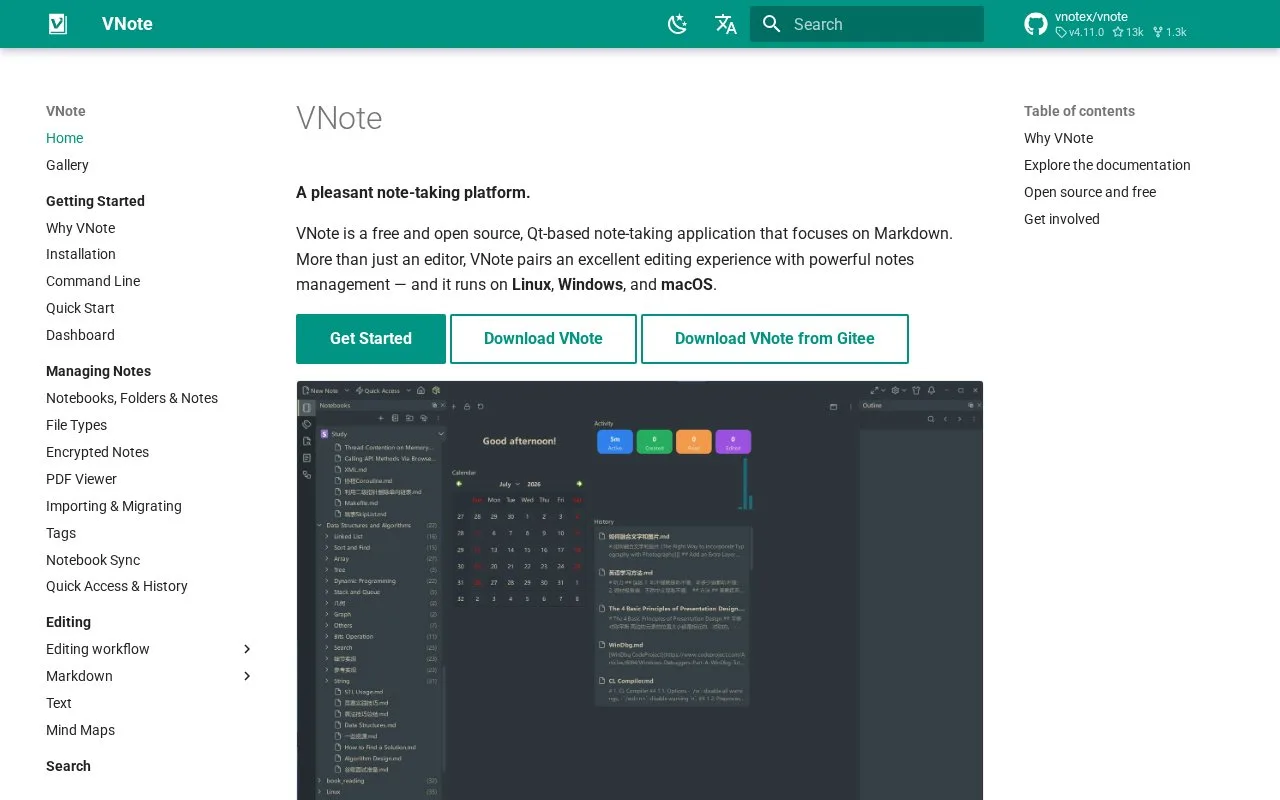The image size is (1280, 800).
Task: Open the Text editing page
Action: (59, 703)
